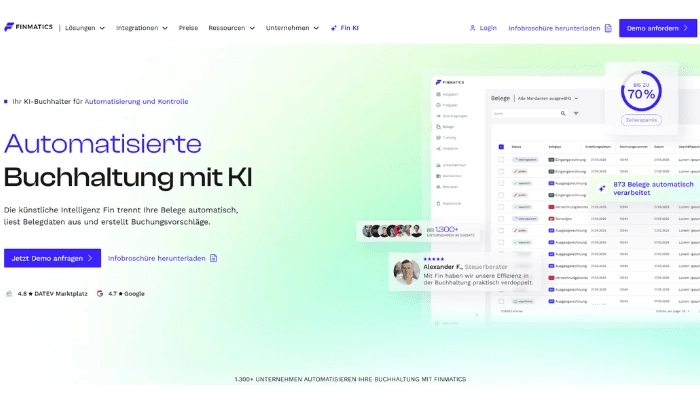
Task: Click the Demo anfordern button
Action: 658,28
